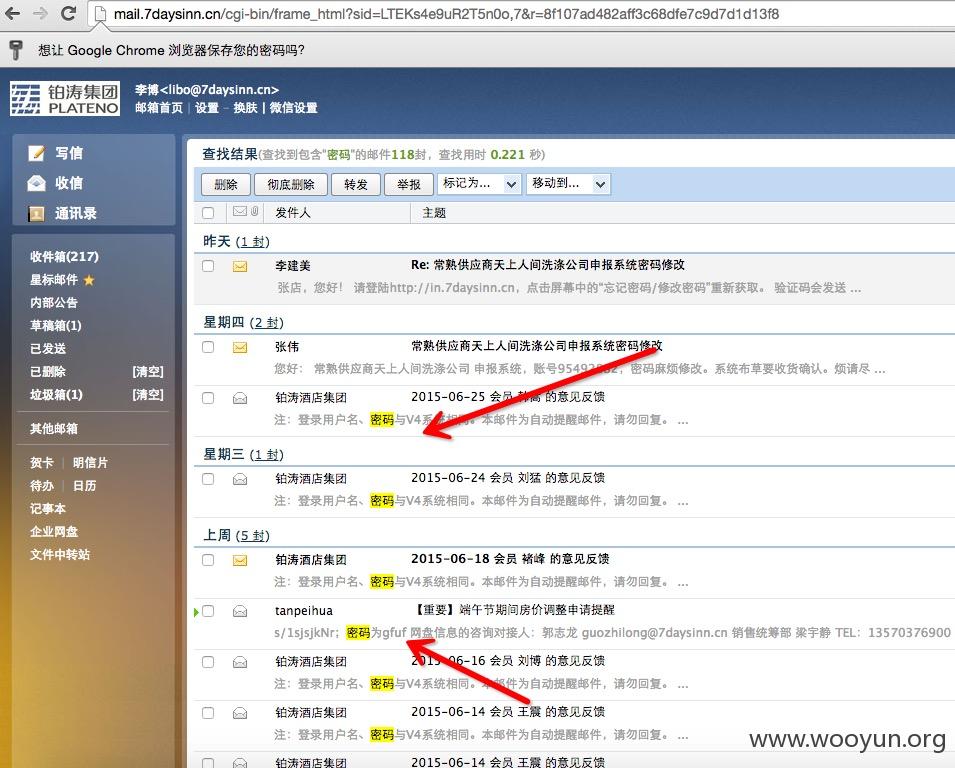Go back with the browser back arrow

click(12, 13)
